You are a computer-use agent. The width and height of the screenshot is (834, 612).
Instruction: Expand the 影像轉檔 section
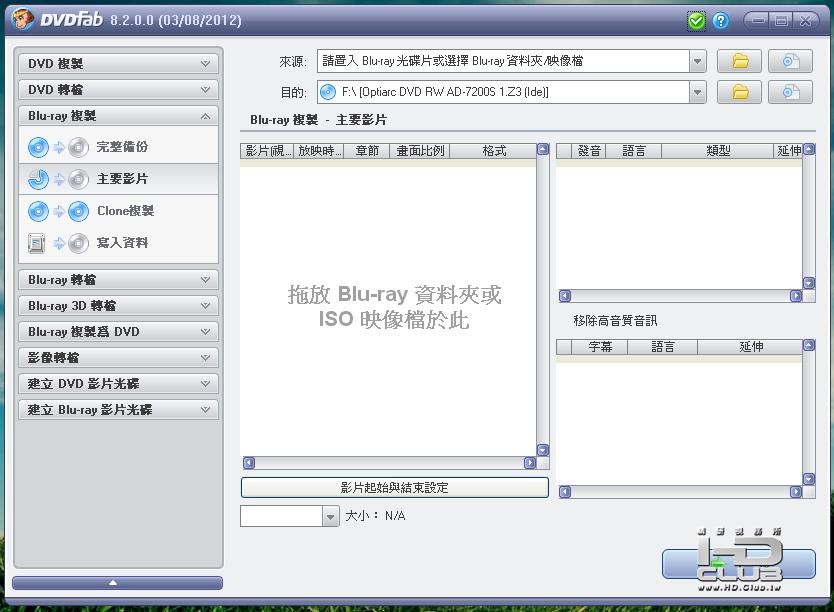pos(119,357)
